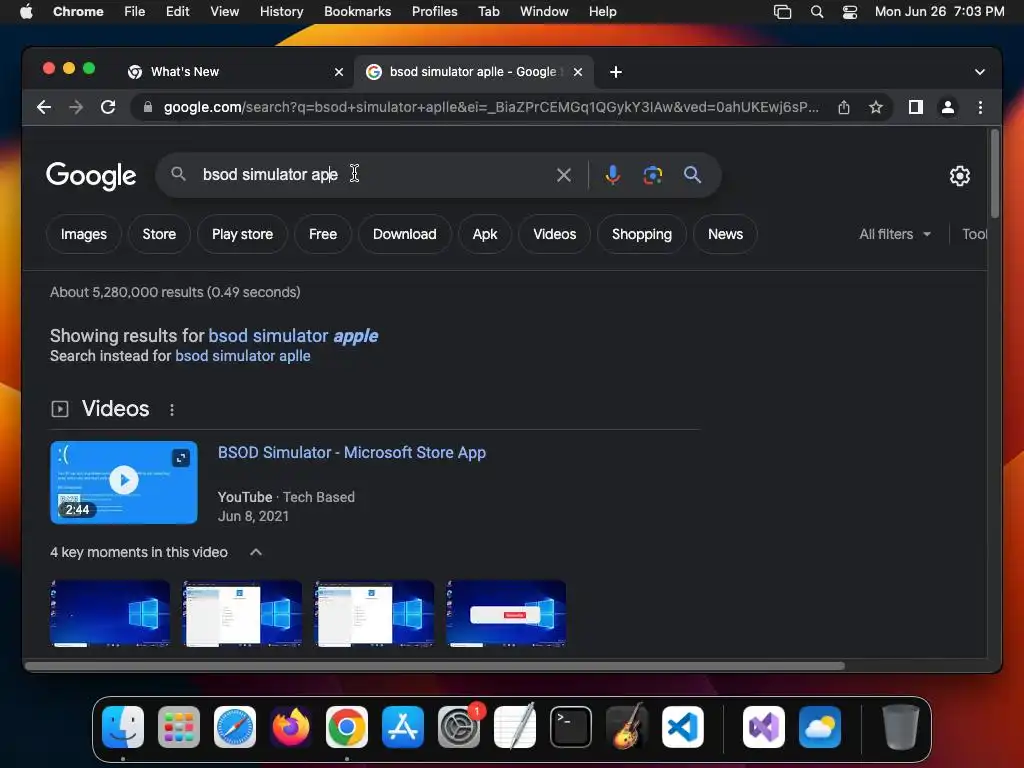Bookmark this tab with the star

pyautogui.click(x=876, y=107)
